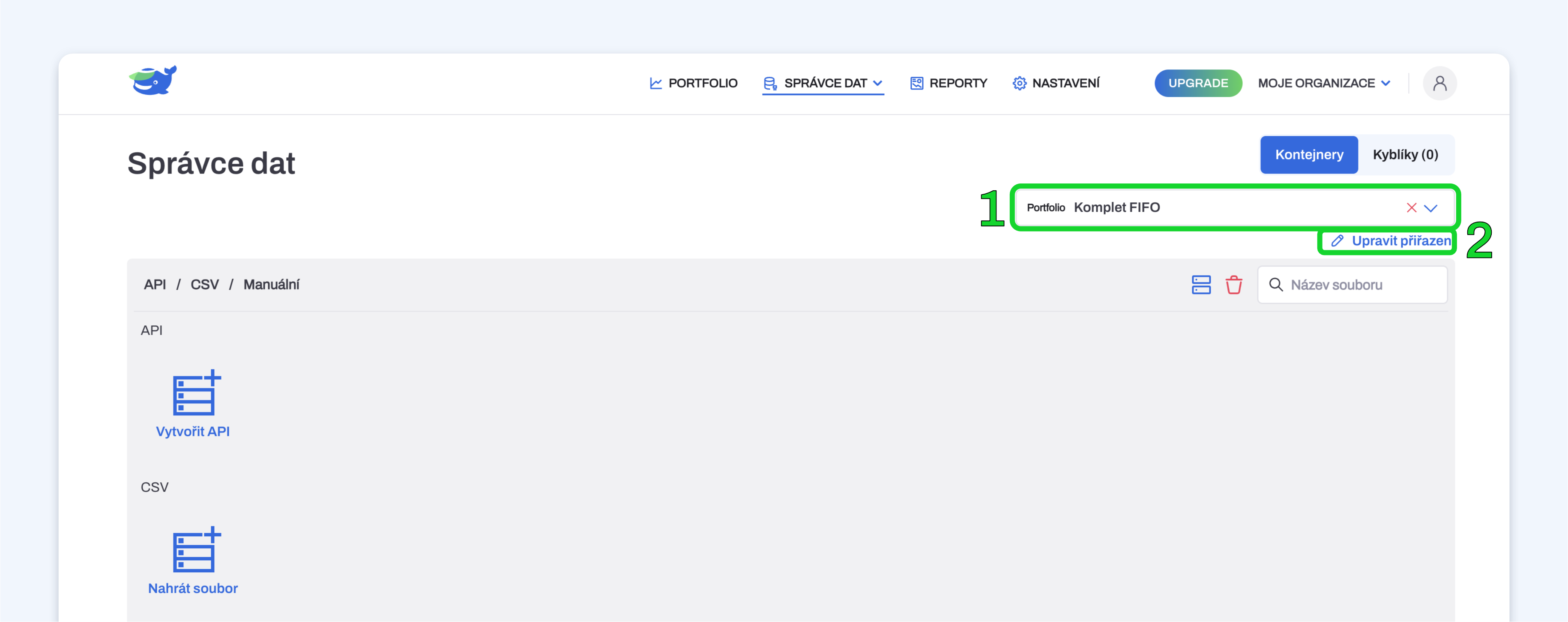Switch to the Kontejnery tab
1568x622 pixels.
tap(1309, 155)
